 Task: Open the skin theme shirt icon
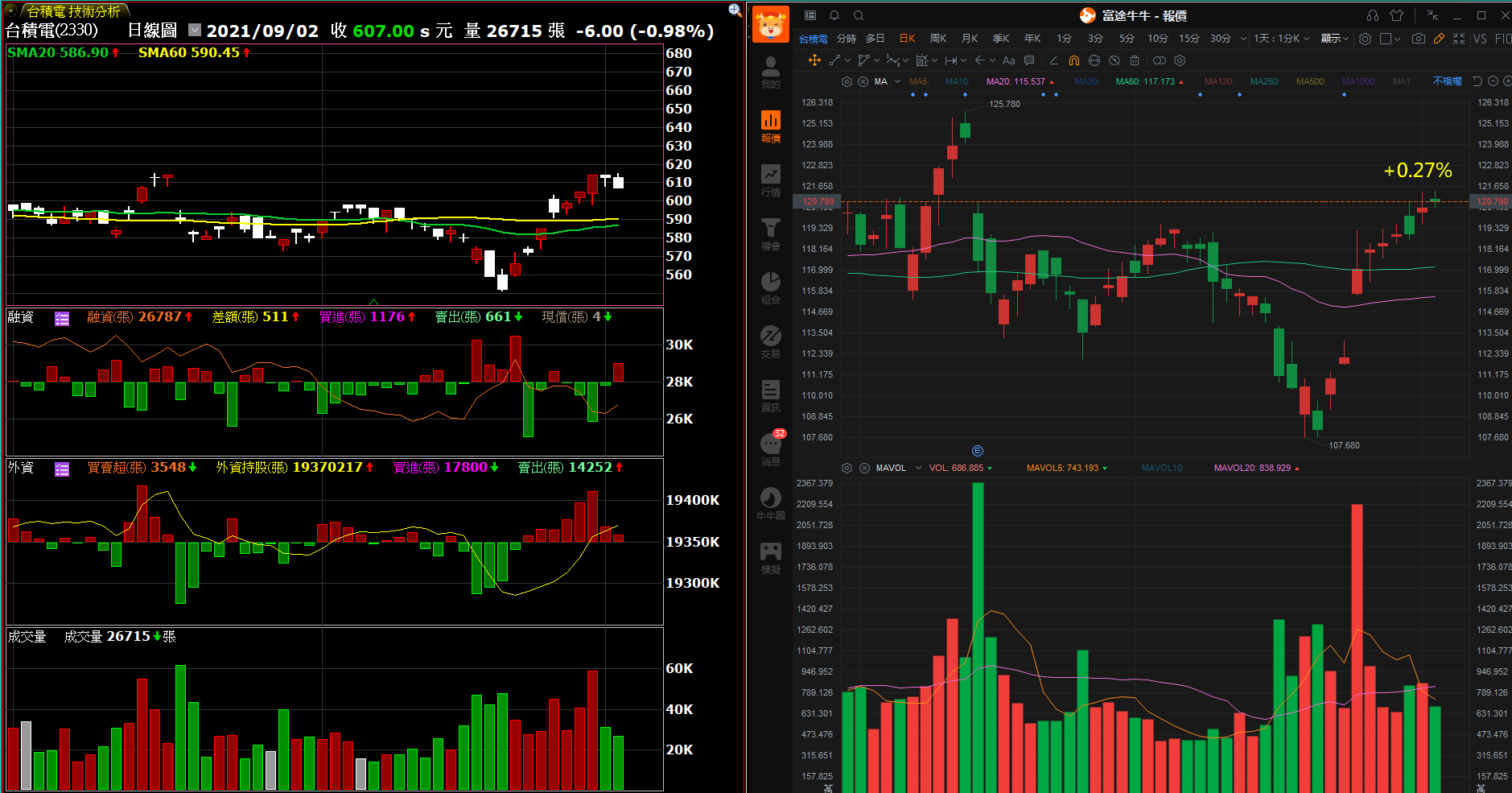tap(1397, 15)
